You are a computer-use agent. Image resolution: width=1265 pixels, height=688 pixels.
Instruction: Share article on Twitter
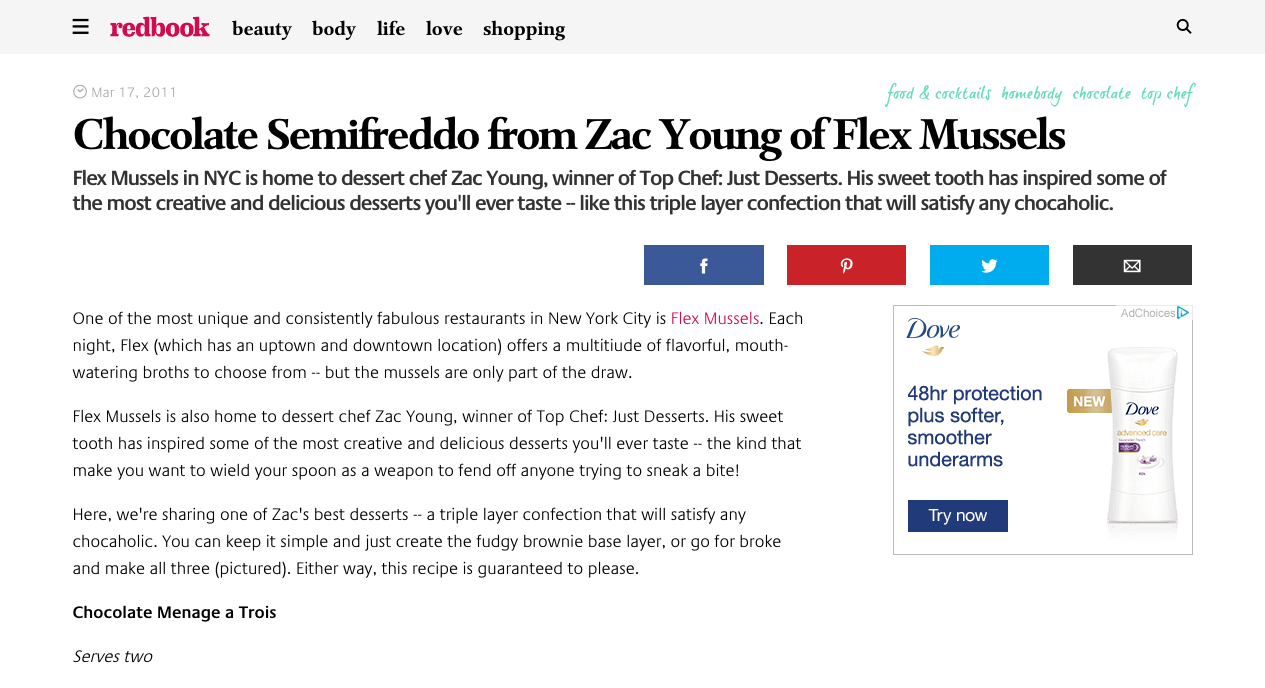click(x=989, y=265)
